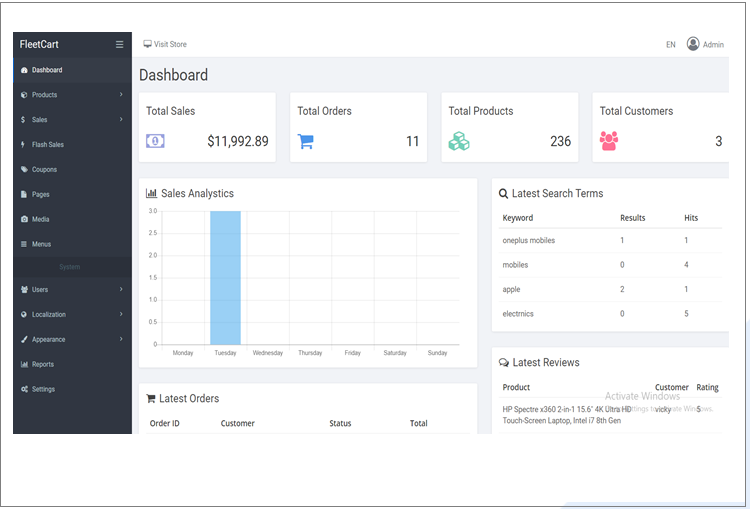750x509 pixels.
Task: Open the Coupons page from sidebar
Action: pos(44,170)
